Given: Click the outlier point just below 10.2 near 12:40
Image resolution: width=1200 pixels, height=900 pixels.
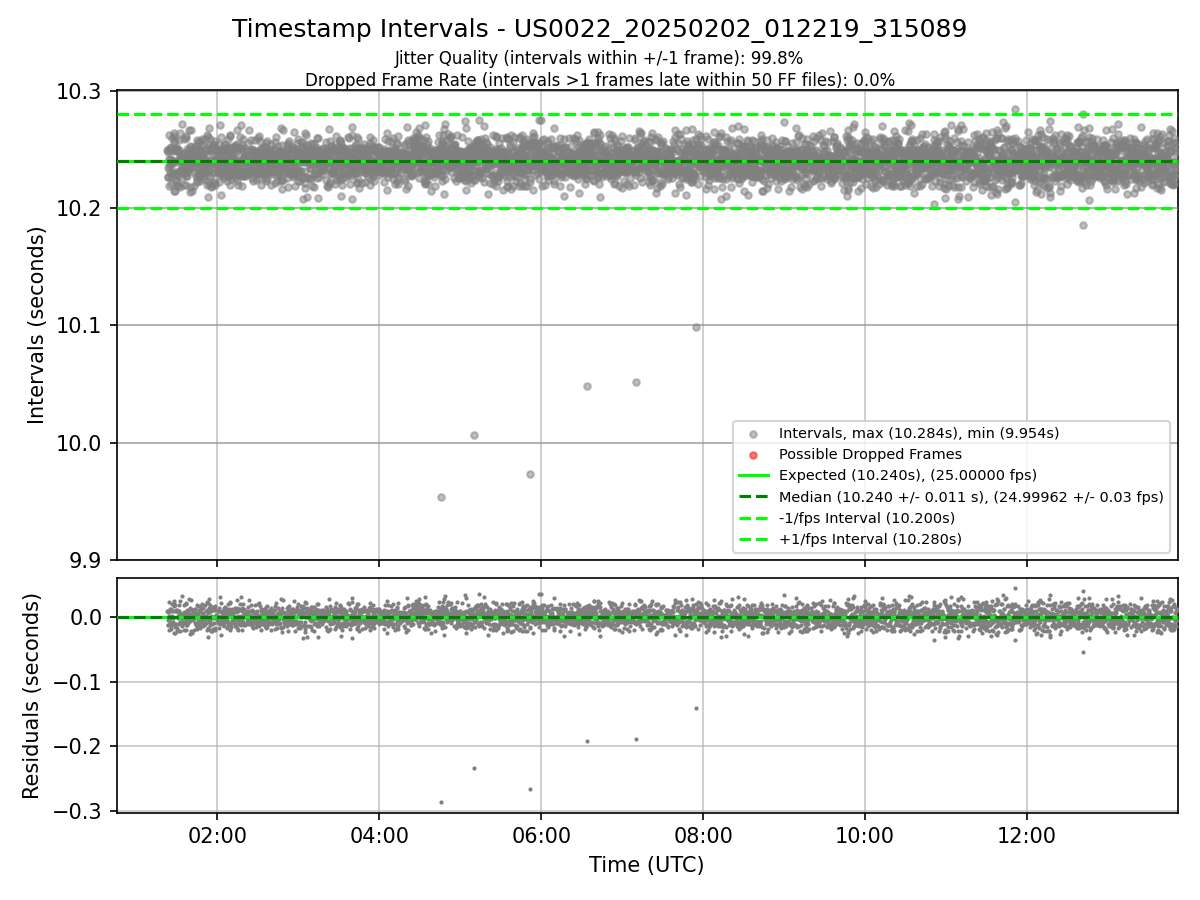Looking at the screenshot, I should pyautogui.click(x=1083, y=225).
